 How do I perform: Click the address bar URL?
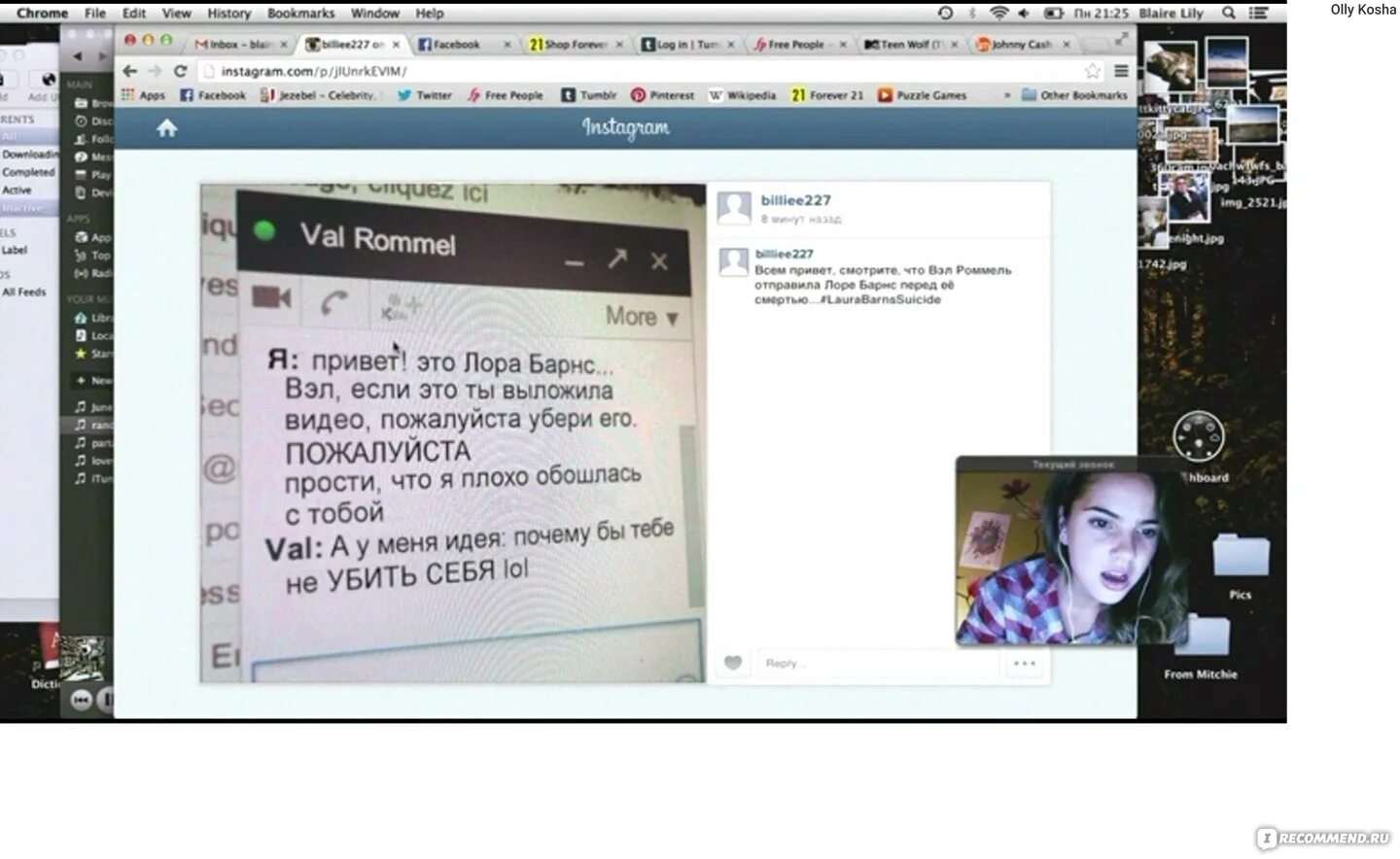pos(314,71)
